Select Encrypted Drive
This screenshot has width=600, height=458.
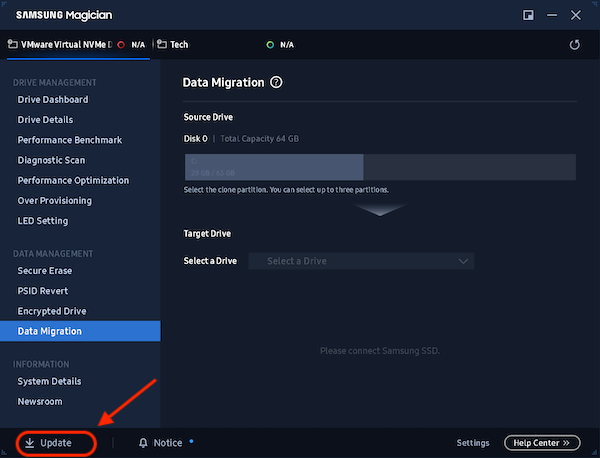pos(52,311)
